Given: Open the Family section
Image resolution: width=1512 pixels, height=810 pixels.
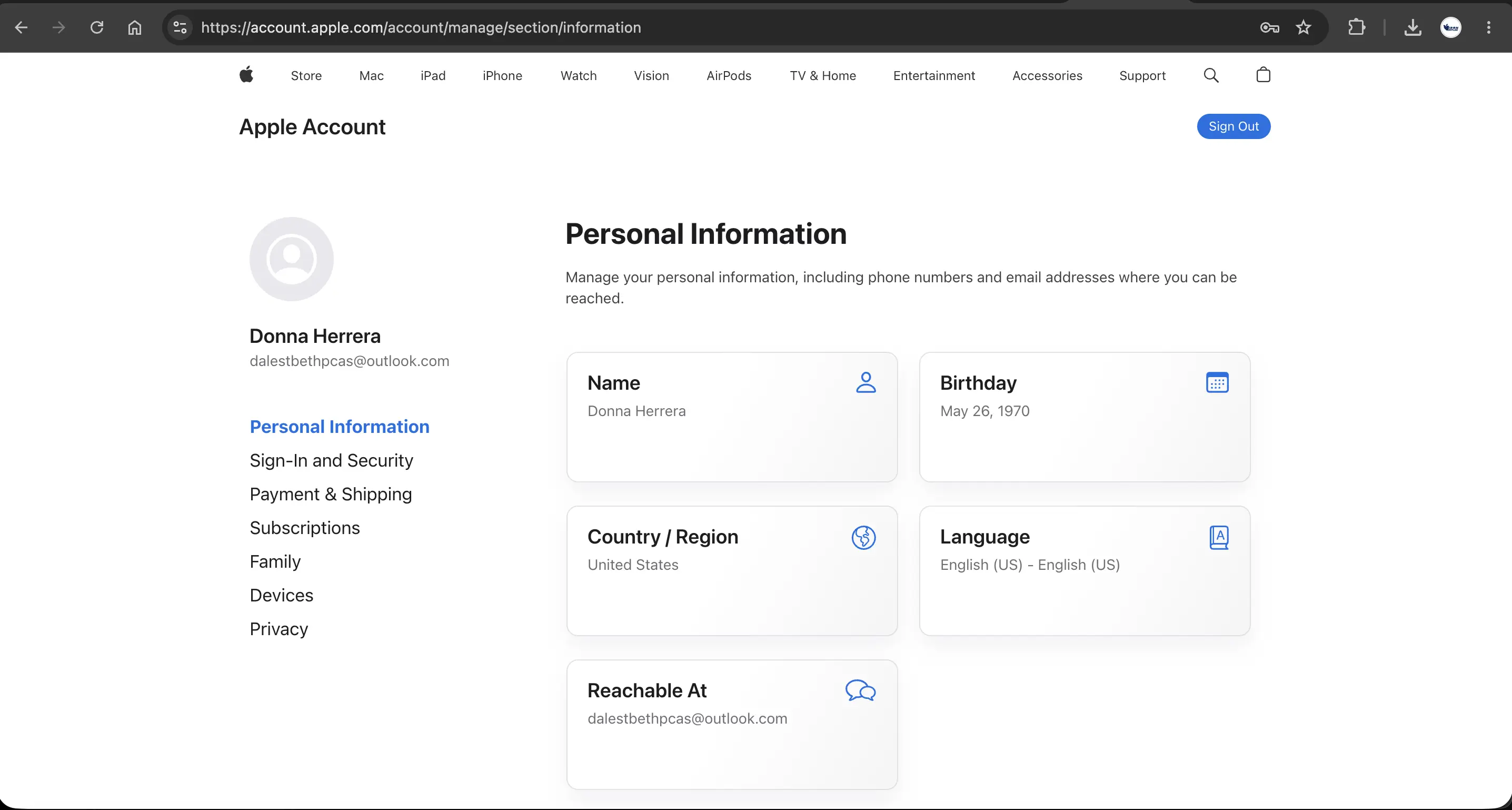Looking at the screenshot, I should point(275,562).
